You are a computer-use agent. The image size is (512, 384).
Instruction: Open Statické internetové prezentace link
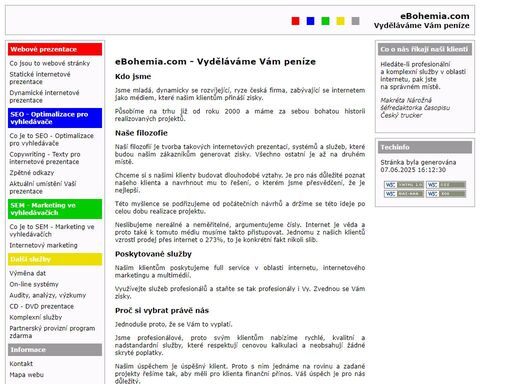click(40, 78)
